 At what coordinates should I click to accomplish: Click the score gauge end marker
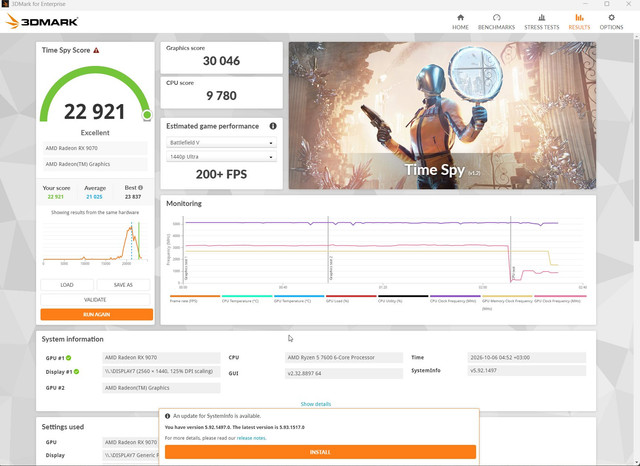(x=147, y=115)
